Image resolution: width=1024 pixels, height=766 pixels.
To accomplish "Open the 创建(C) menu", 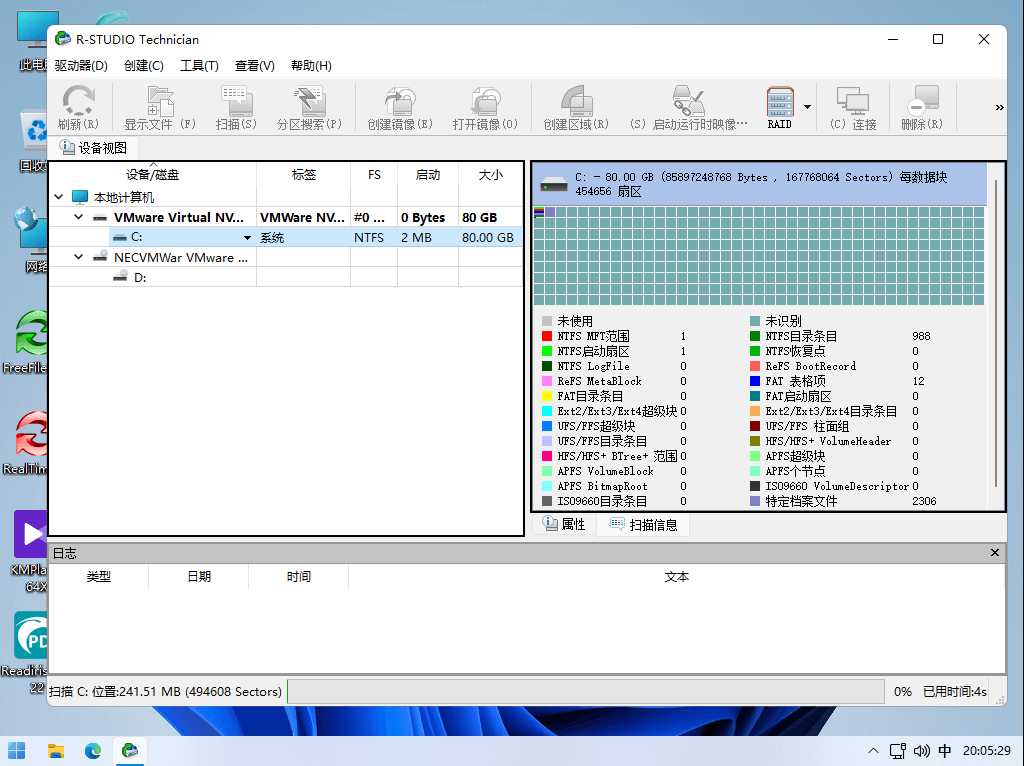I will click(144, 66).
